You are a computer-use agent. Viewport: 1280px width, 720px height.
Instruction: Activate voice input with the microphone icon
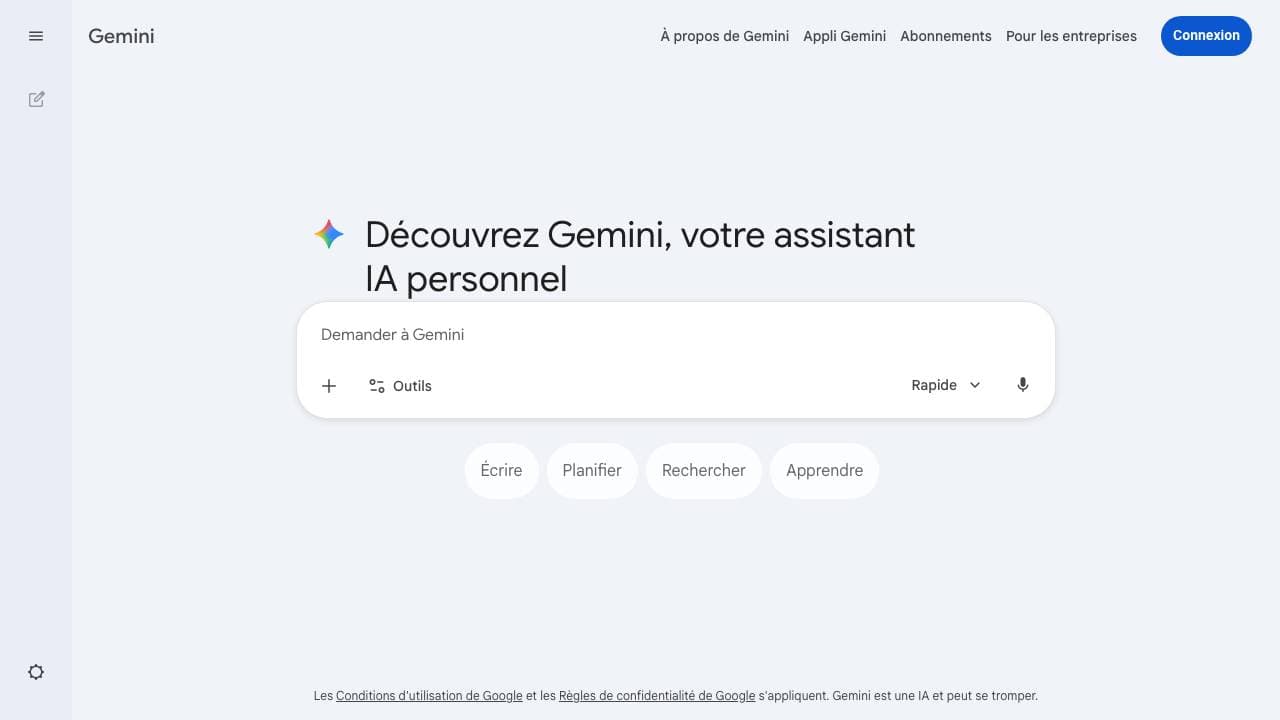pyautogui.click(x=1022, y=384)
